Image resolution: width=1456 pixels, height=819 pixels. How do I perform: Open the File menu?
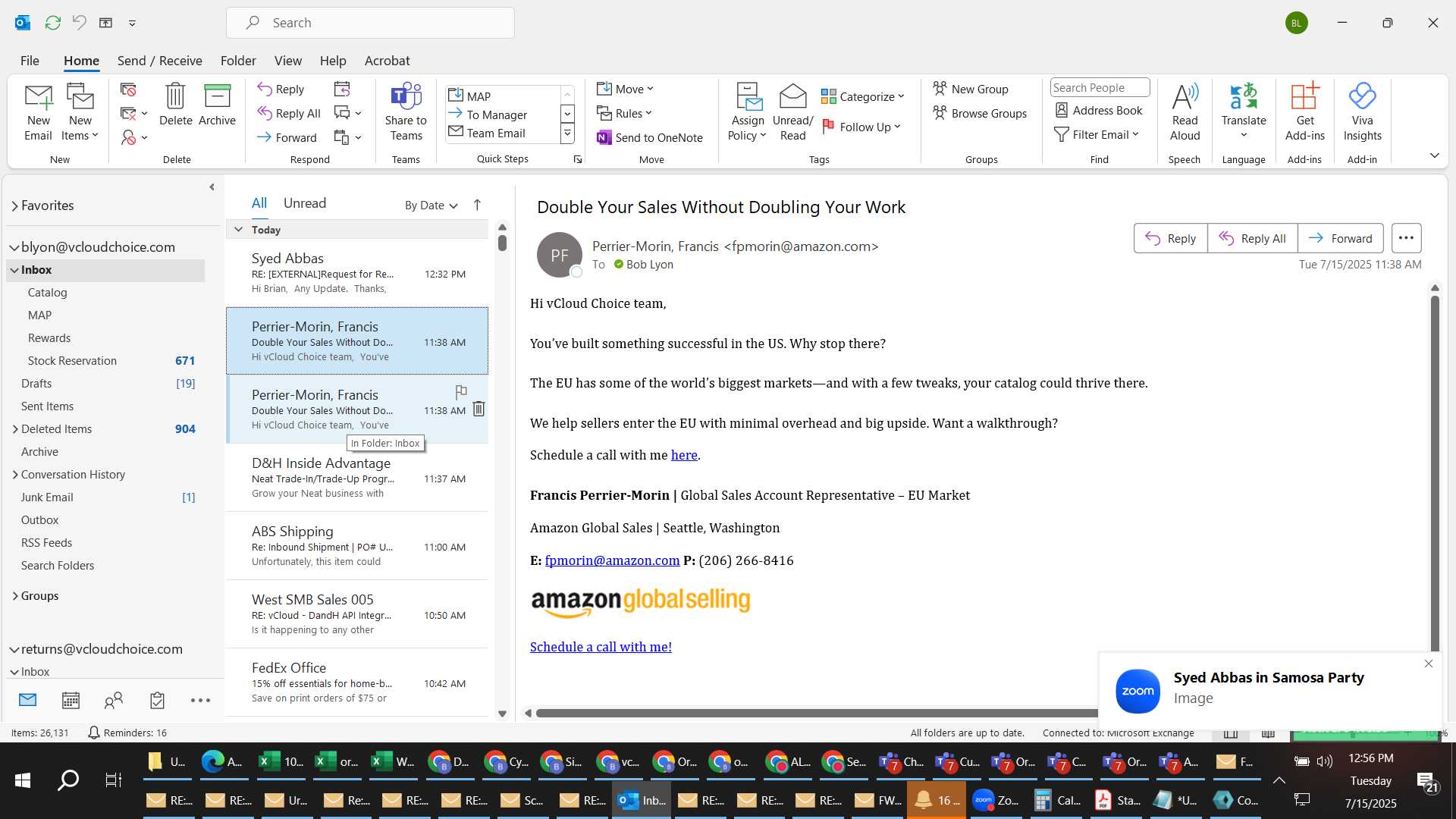pos(30,61)
